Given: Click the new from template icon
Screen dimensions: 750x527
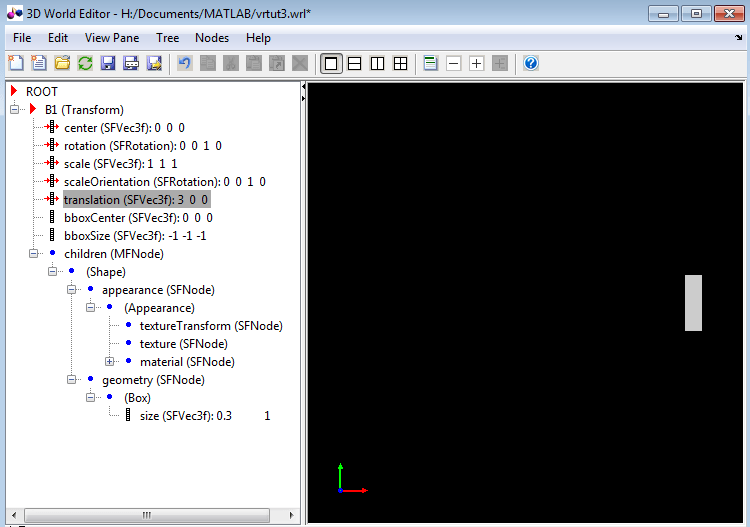Looking at the screenshot, I should [x=39, y=63].
